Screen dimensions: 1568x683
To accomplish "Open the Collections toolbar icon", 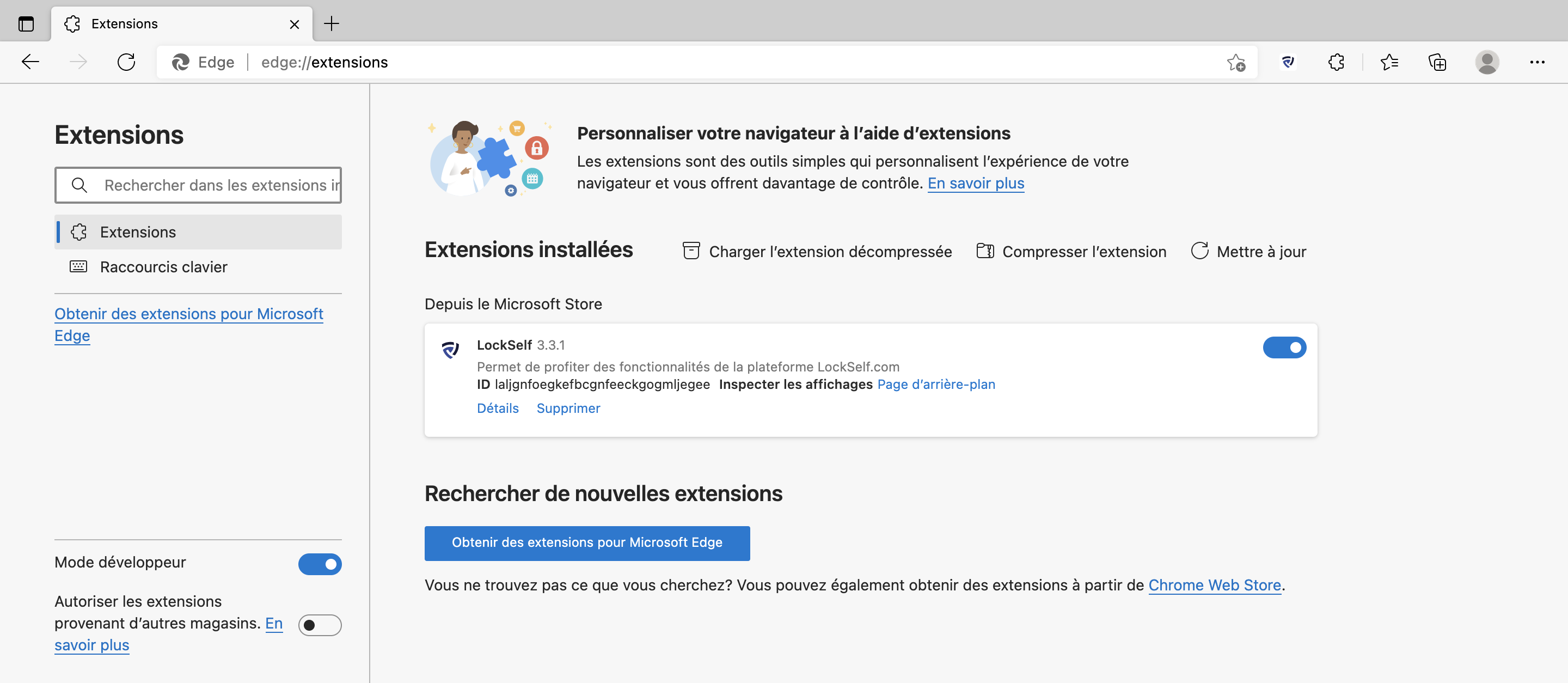I will 1437,62.
